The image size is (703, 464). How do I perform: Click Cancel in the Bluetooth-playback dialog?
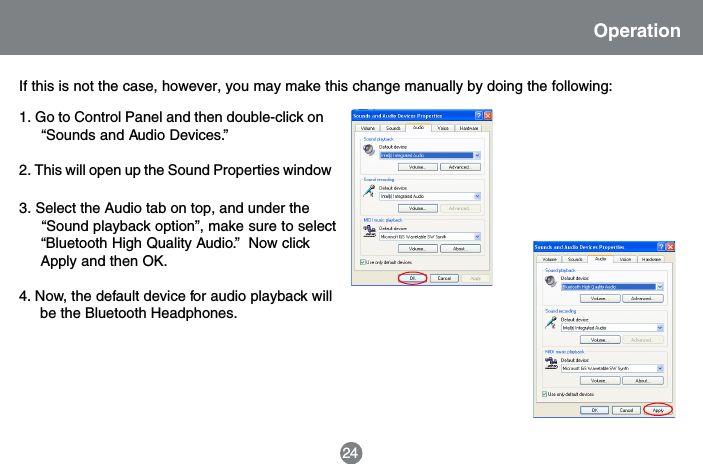(626, 410)
